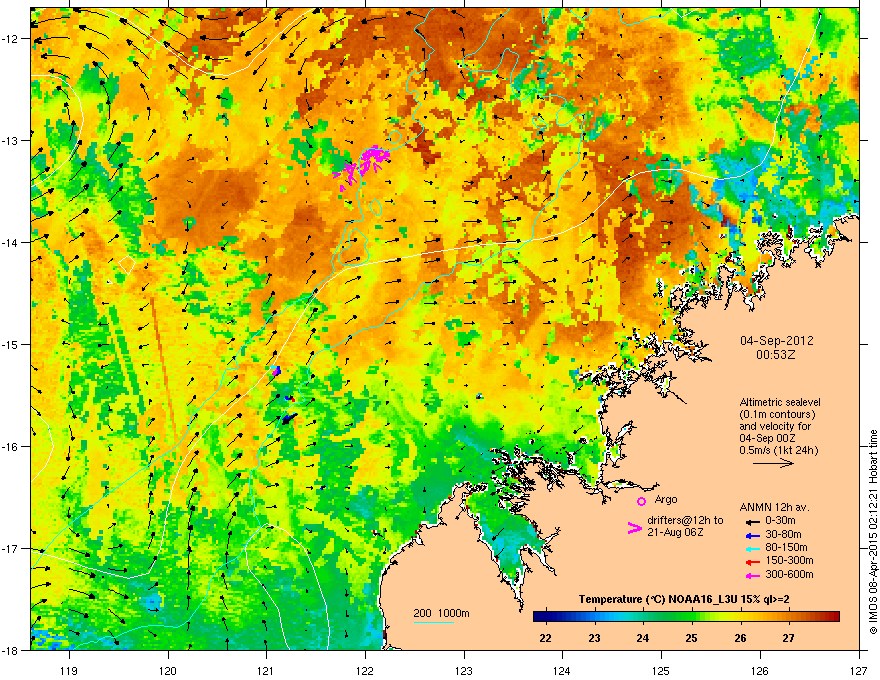Click the longitude axis label 127
This screenshot has height=680, width=880.
(x=859, y=670)
